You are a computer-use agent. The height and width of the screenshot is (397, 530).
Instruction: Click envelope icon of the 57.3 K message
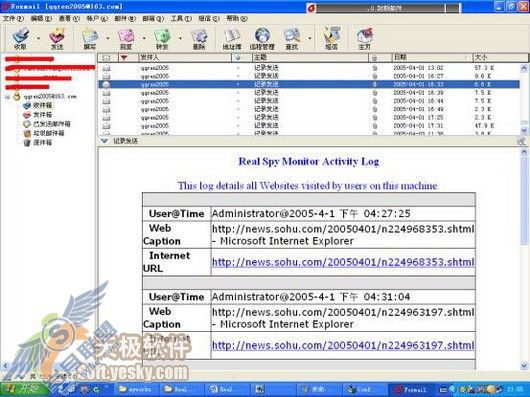point(106,68)
